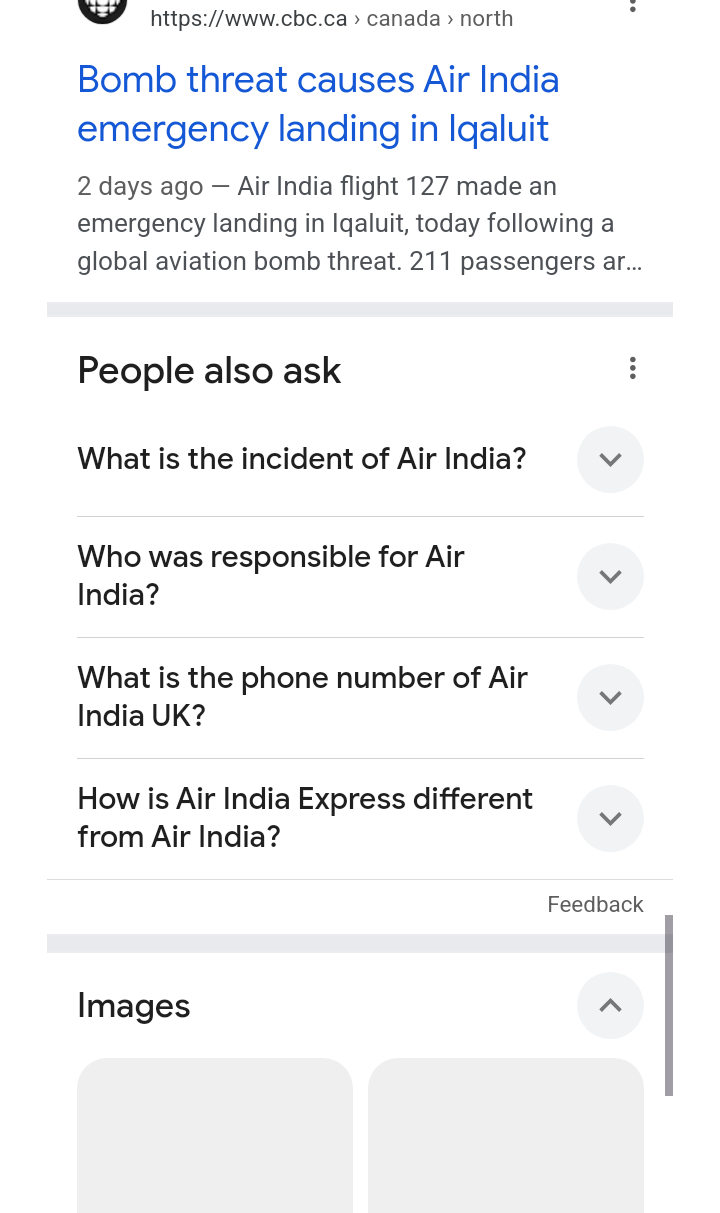Click the Air India UK phone question text
Screen dimensions: 720x1213
coord(301,697)
